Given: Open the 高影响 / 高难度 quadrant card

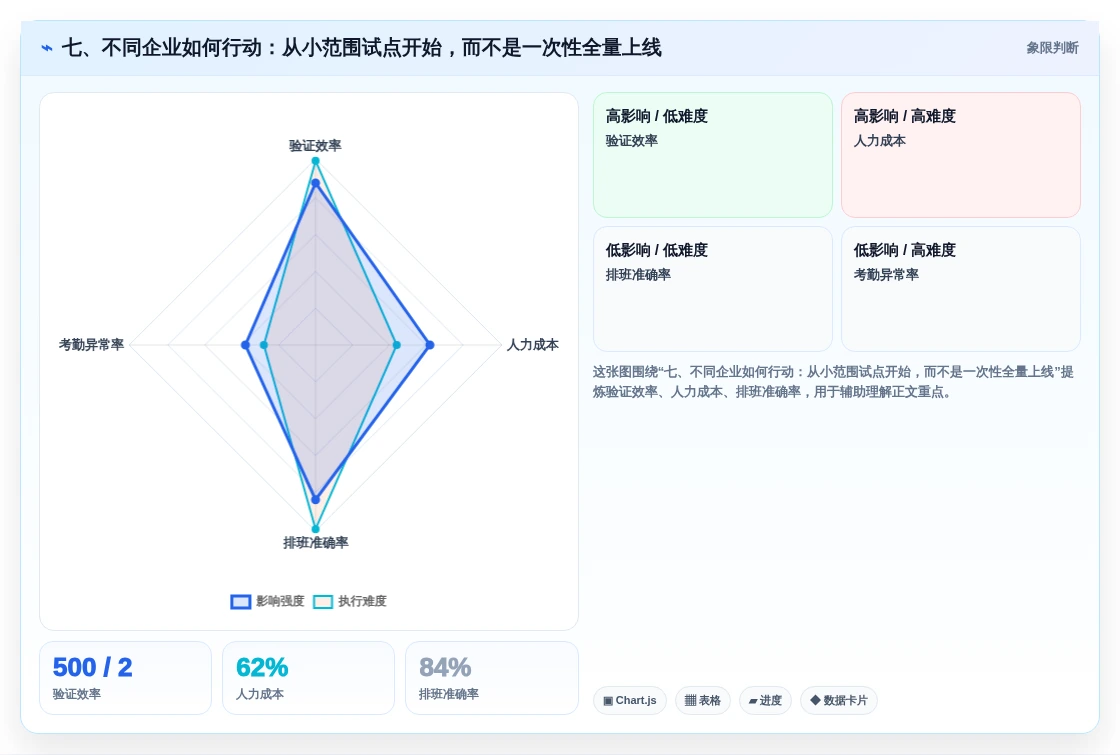Looking at the screenshot, I should click(x=961, y=155).
